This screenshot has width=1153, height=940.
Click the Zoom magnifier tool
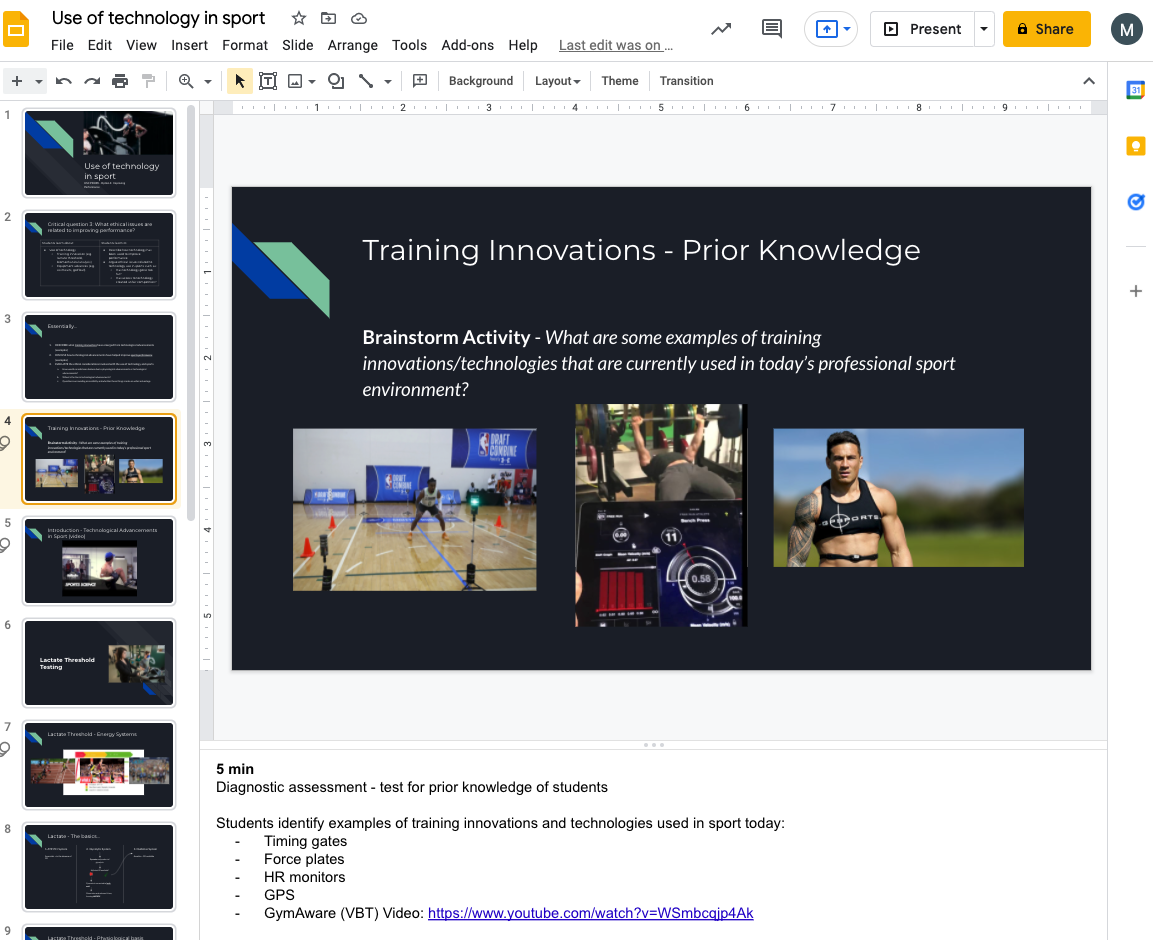tap(186, 81)
